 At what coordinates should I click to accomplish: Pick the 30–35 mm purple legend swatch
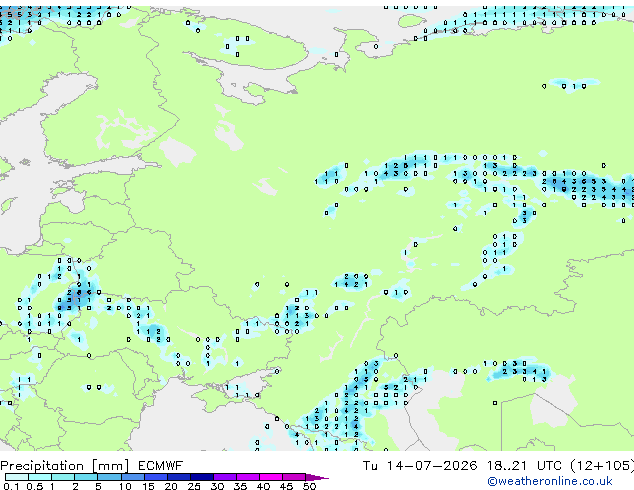click(225, 477)
